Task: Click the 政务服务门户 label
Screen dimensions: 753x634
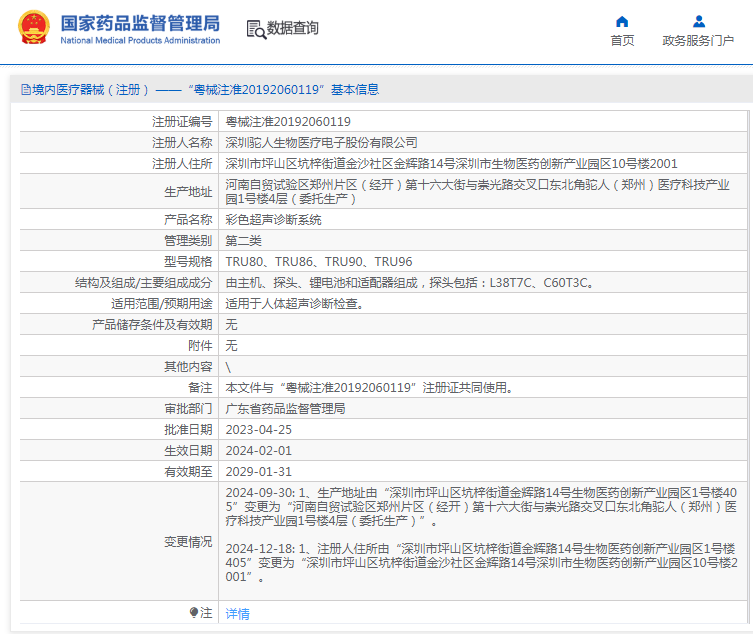Action: tap(698, 41)
